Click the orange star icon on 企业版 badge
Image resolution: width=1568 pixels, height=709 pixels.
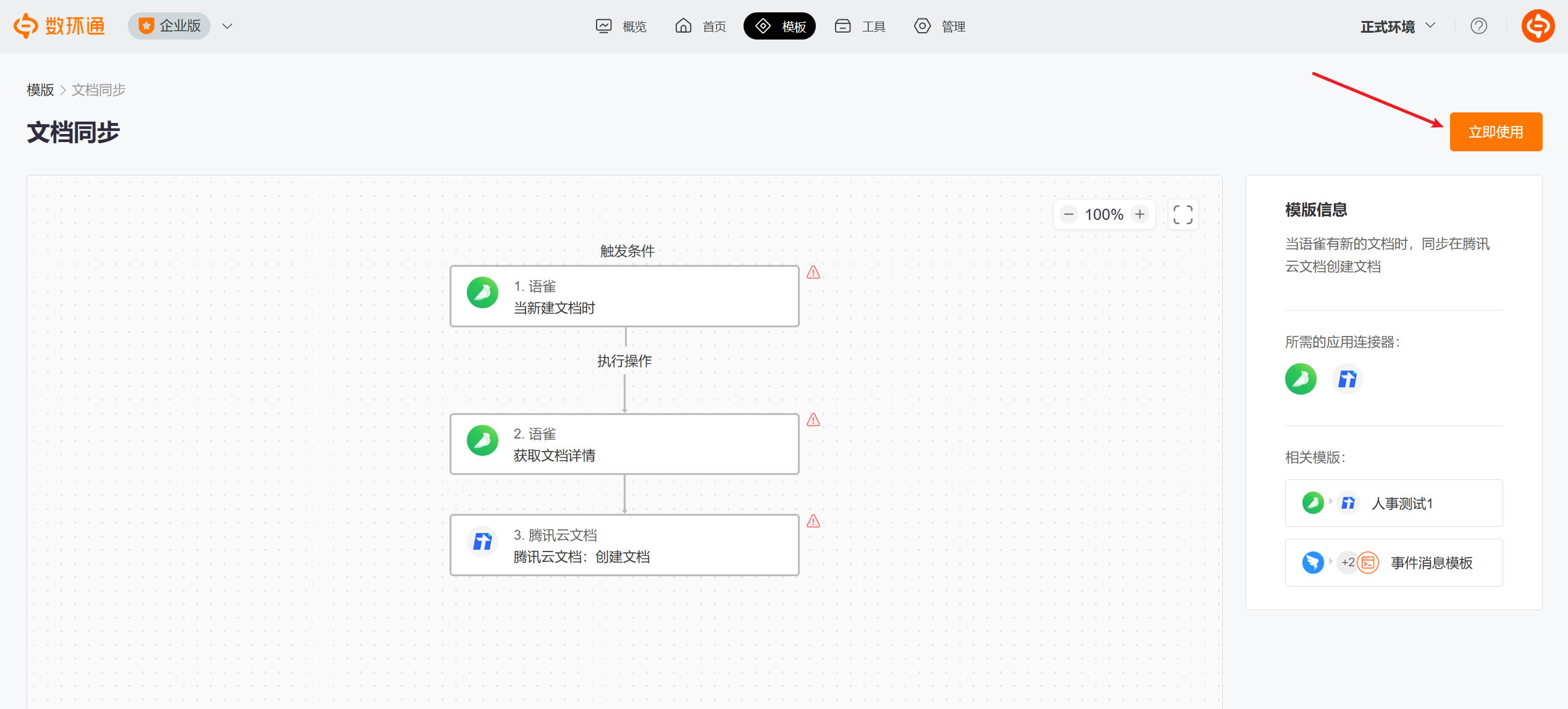tap(146, 26)
